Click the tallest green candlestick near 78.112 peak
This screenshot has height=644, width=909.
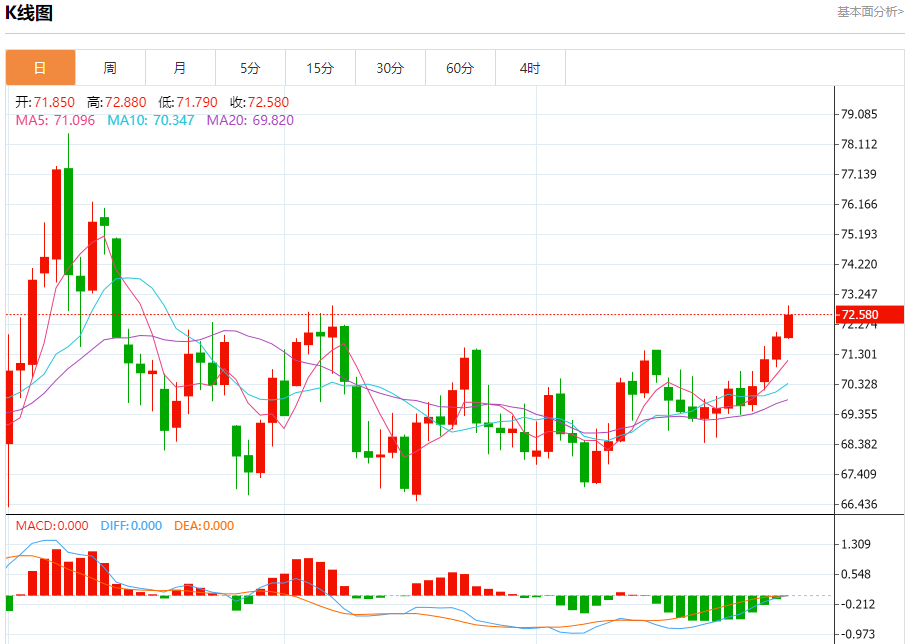[68, 221]
